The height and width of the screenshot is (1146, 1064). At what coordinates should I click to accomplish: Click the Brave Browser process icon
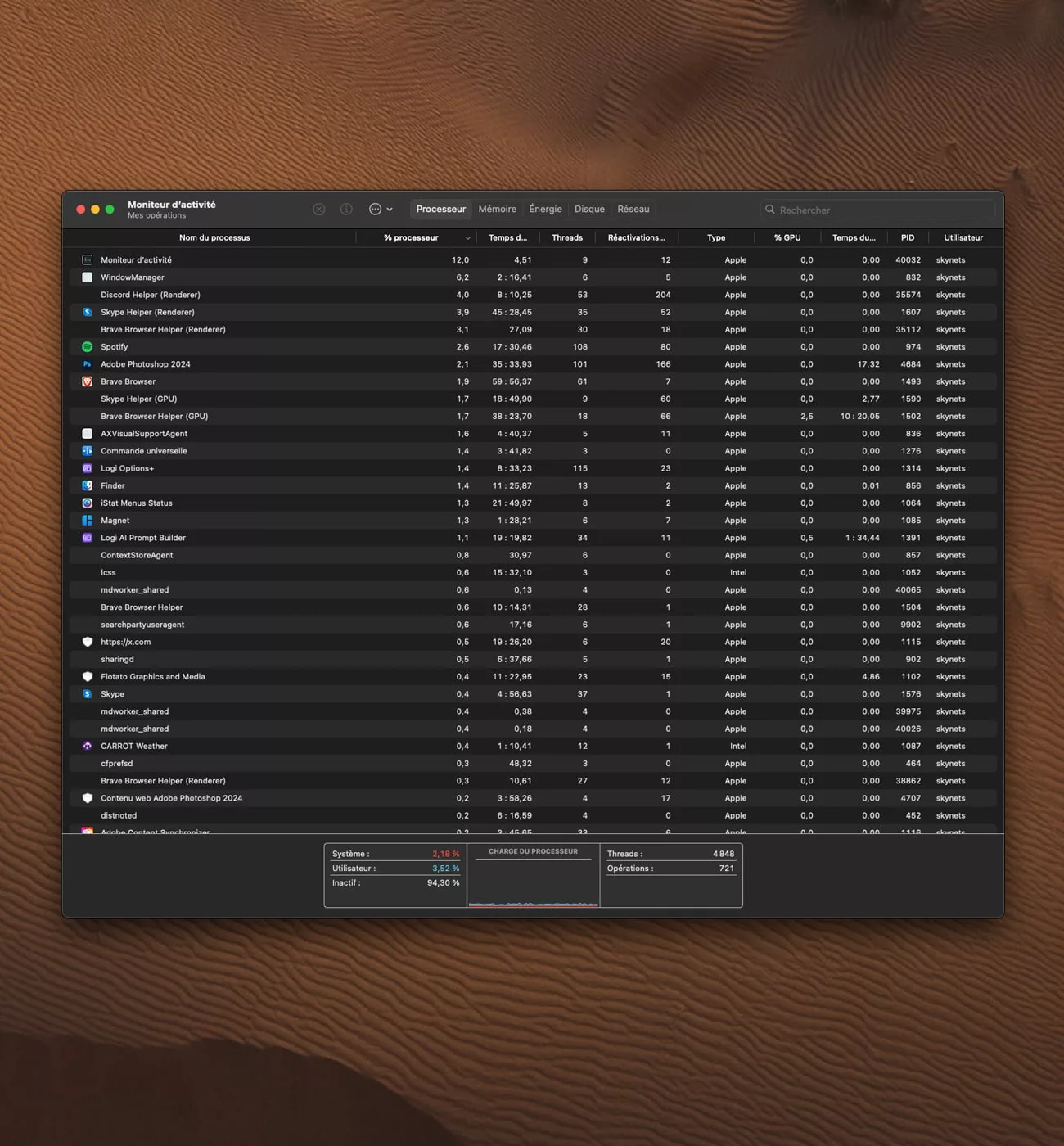tap(88, 381)
